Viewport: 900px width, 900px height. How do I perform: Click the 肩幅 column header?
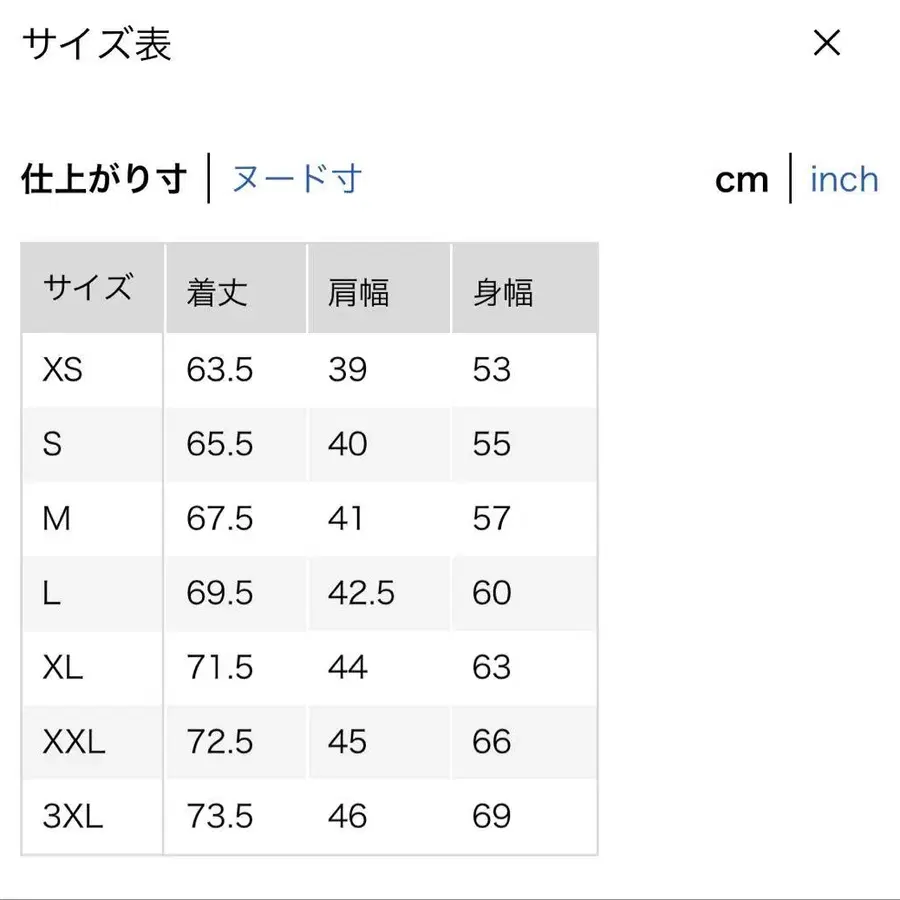pyautogui.click(x=358, y=292)
